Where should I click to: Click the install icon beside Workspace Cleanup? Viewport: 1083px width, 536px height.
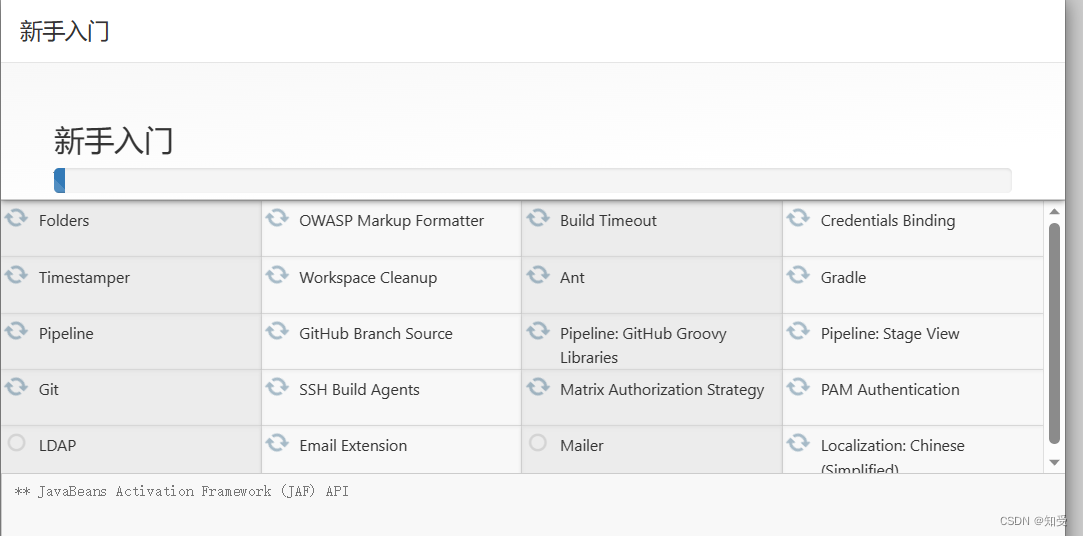(x=277, y=276)
